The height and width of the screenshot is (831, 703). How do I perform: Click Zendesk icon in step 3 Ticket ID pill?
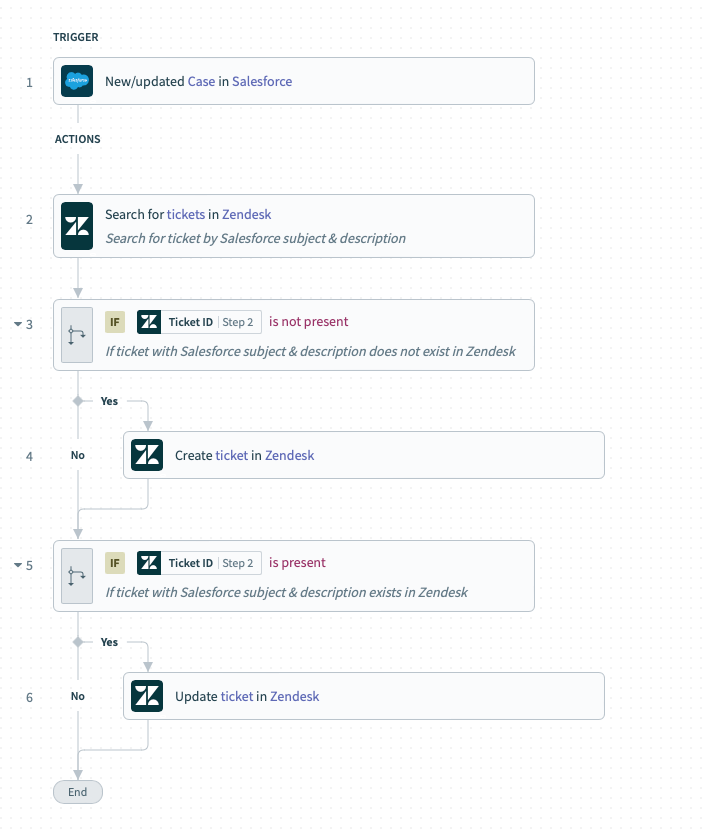pyautogui.click(x=149, y=322)
